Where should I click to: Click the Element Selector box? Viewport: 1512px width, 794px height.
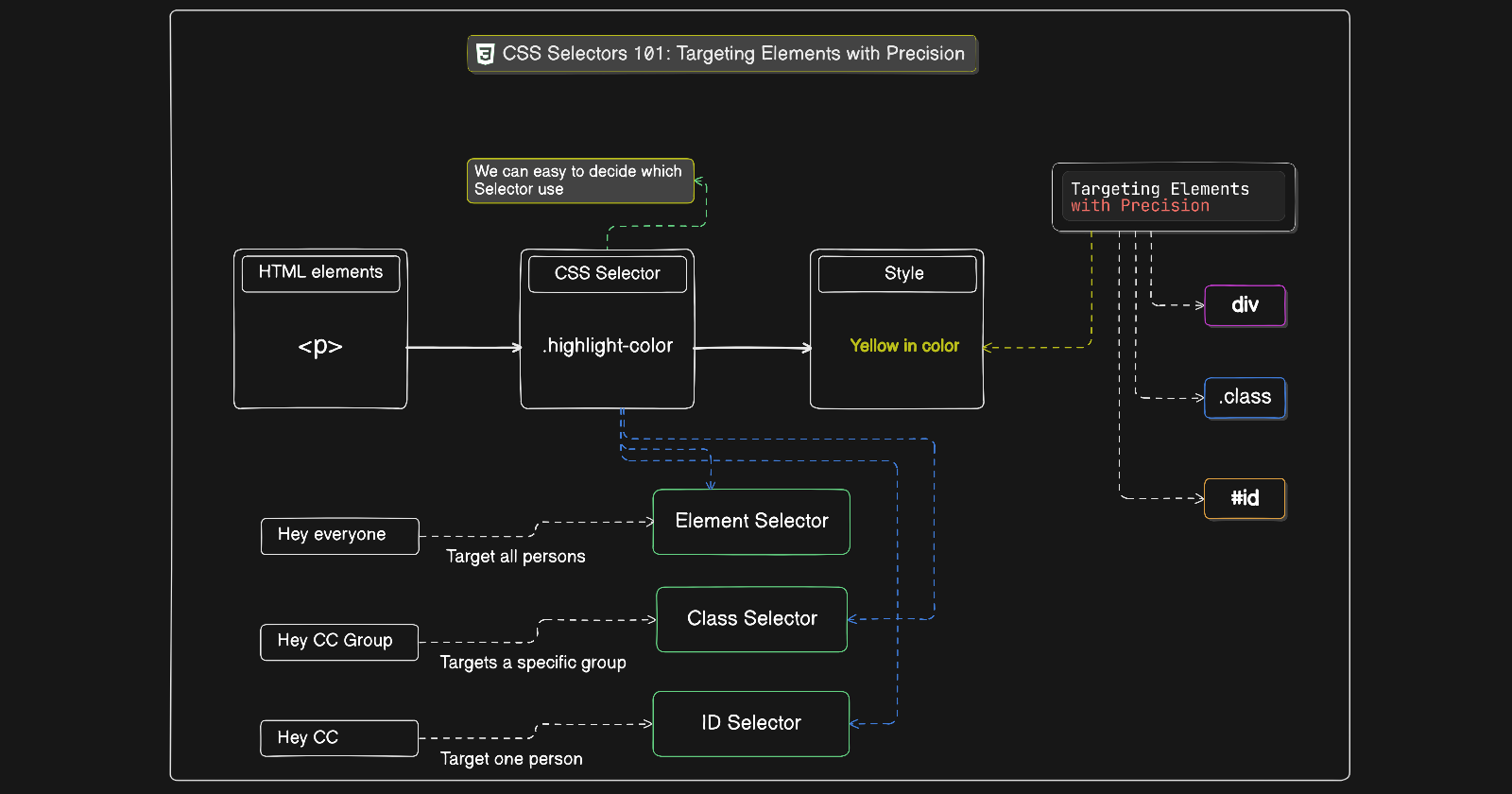point(751,522)
